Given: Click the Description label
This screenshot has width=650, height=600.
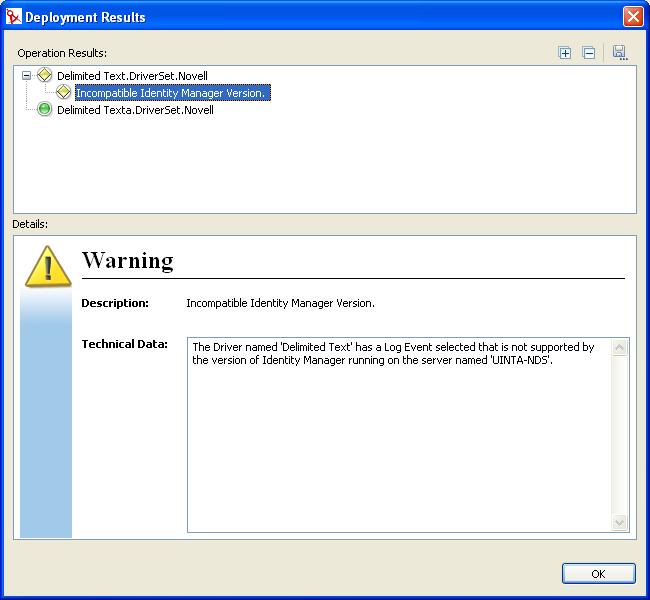Looking at the screenshot, I should point(115,303).
